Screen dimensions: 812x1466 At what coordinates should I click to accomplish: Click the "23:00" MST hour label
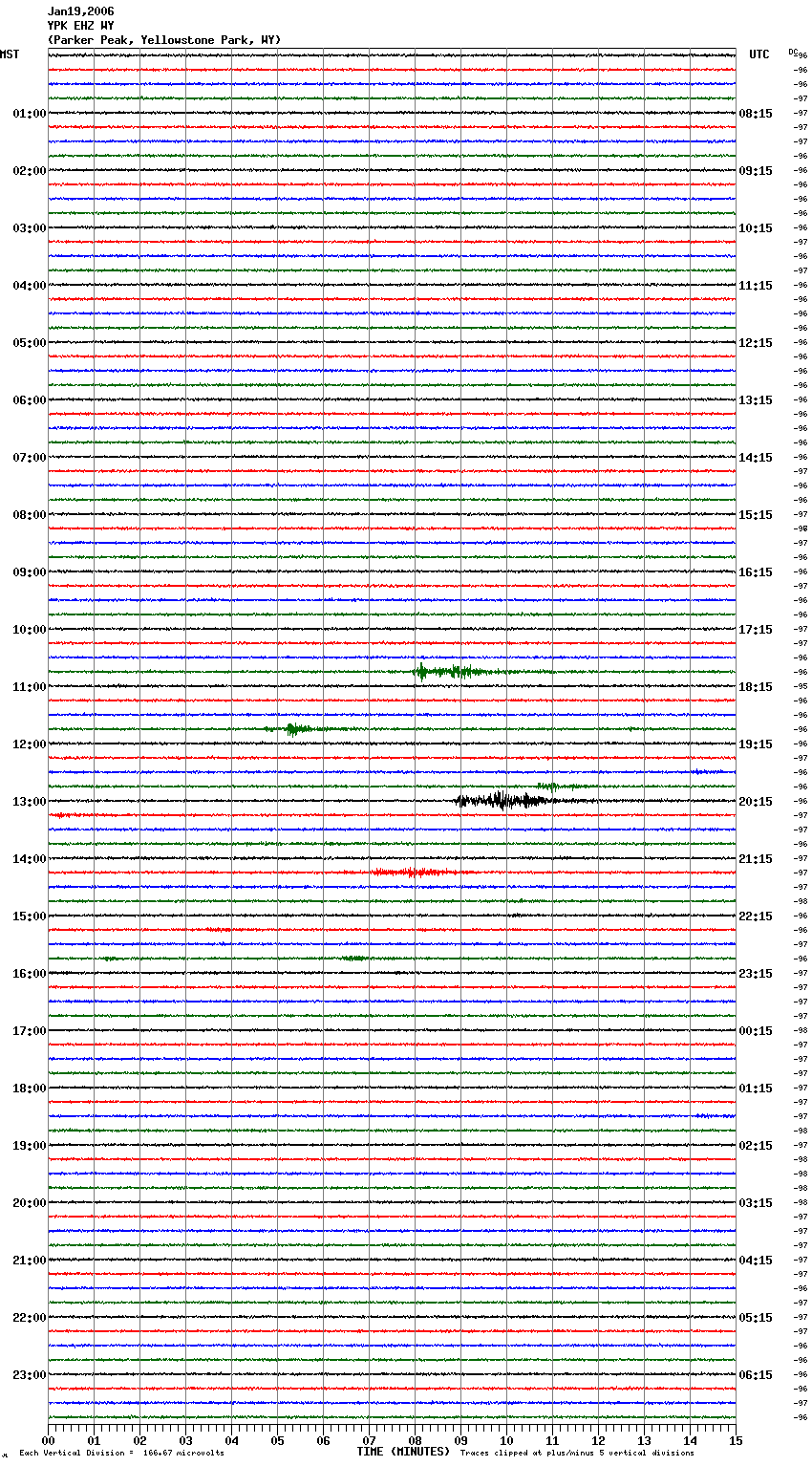pos(29,1375)
